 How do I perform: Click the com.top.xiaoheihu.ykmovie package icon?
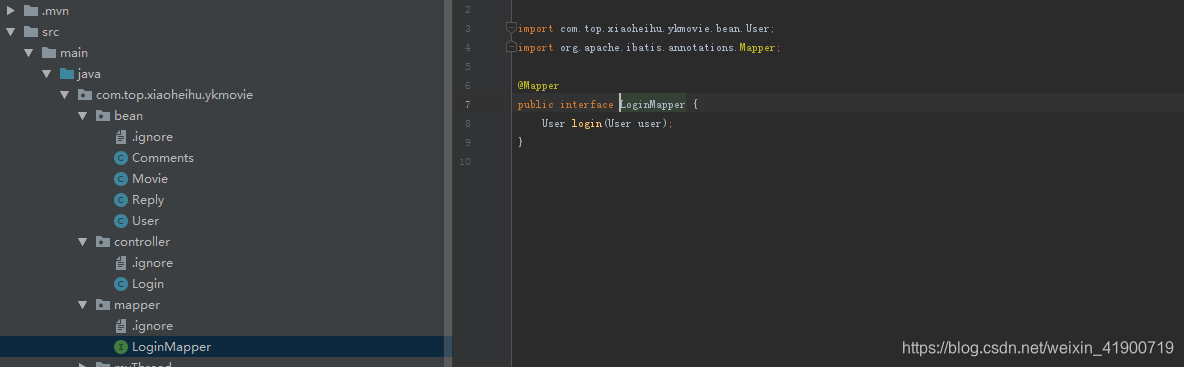[x=85, y=95]
